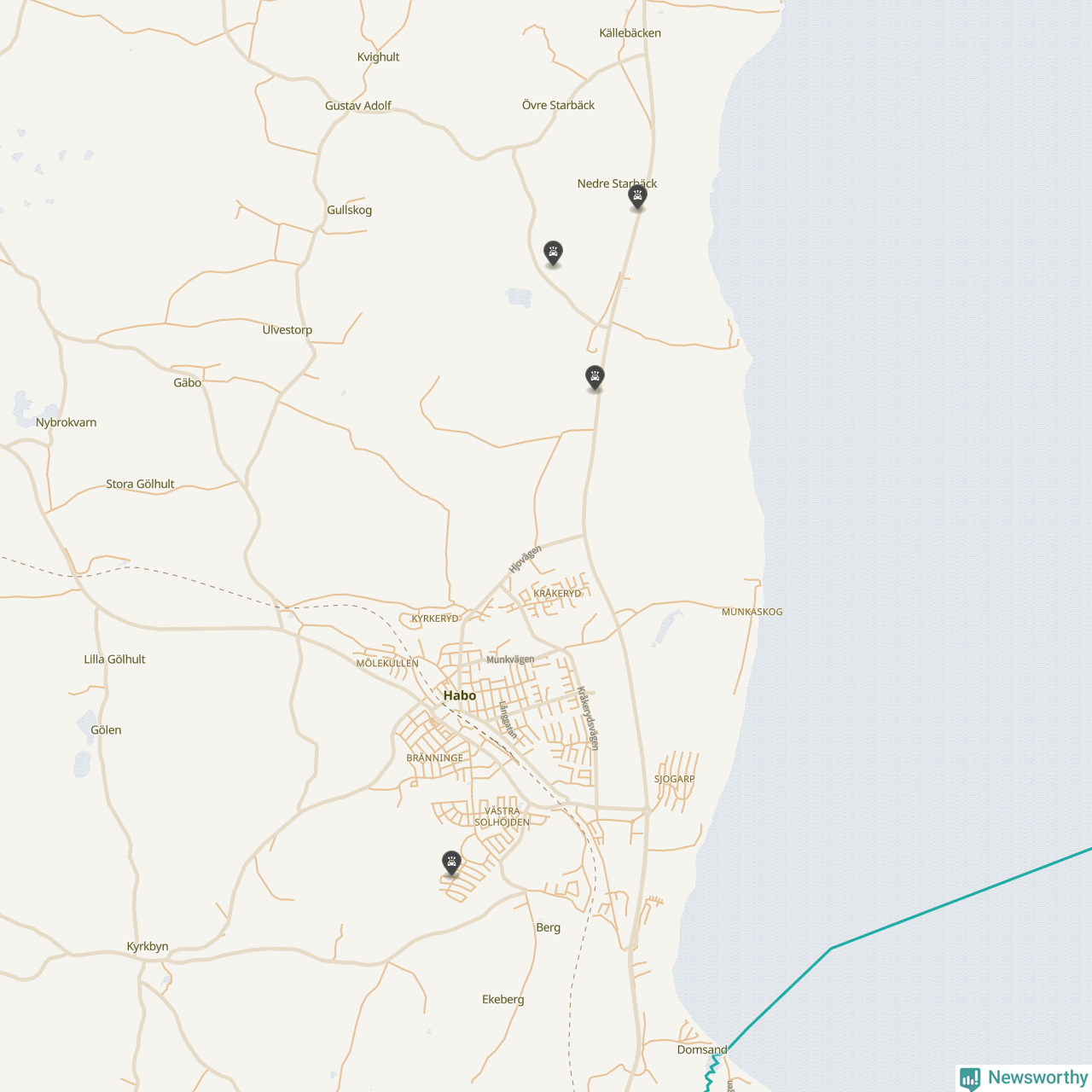This screenshot has height=1092, width=1092.
Task: Select the Kyrkbyn place label
Action: pos(148,946)
